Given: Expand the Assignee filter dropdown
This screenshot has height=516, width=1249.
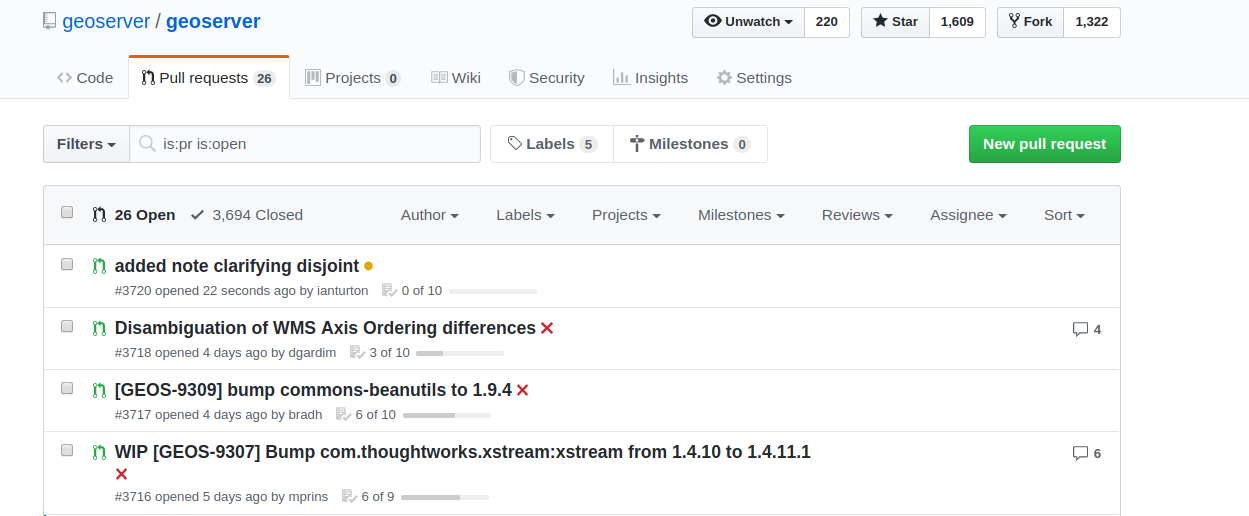Looking at the screenshot, I should coord(968,215).
